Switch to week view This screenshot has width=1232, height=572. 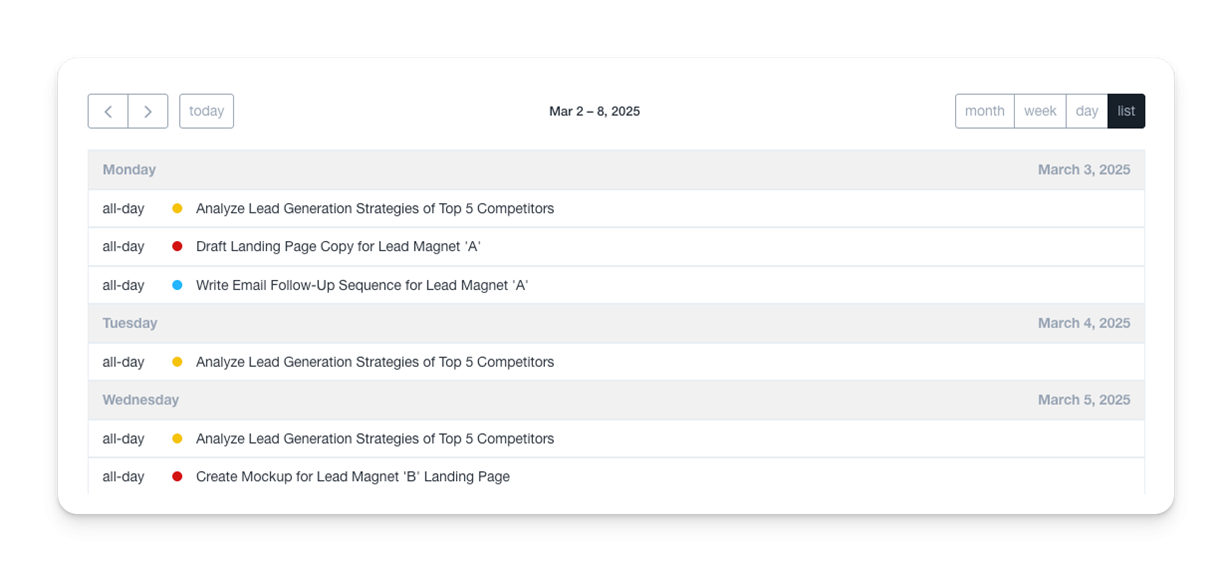(x=1040, y=111)
